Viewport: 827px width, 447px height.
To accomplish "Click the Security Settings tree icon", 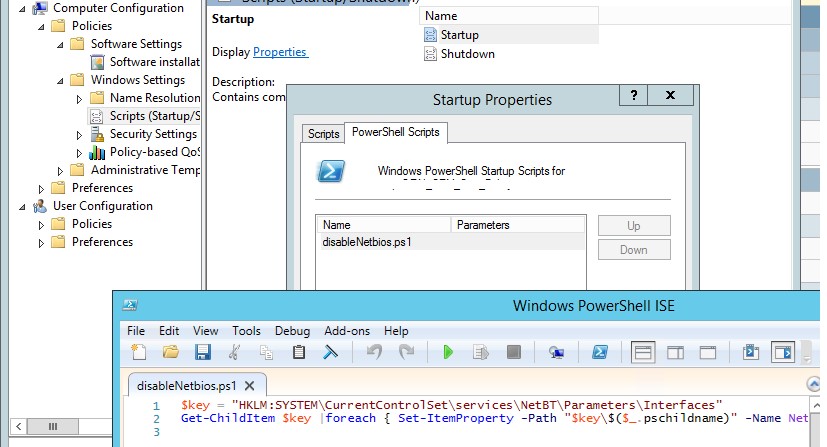I will (97, 134).
